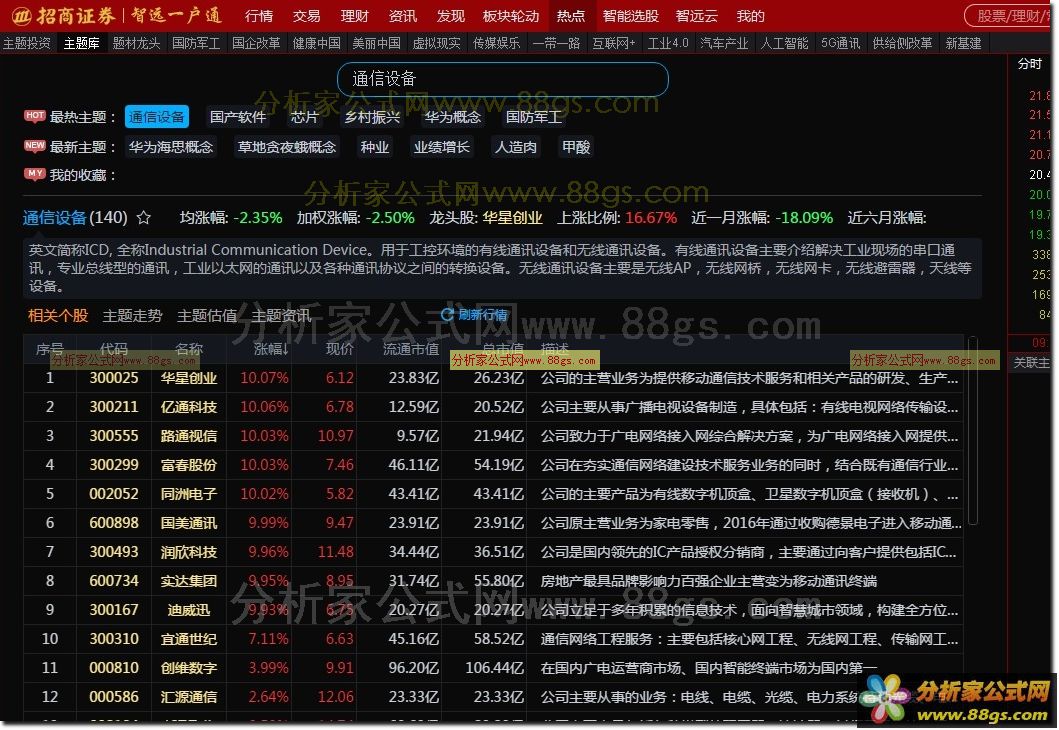Select the 人造肉 new theme tag
The image size is (1059, 730).
coord(516,147)
